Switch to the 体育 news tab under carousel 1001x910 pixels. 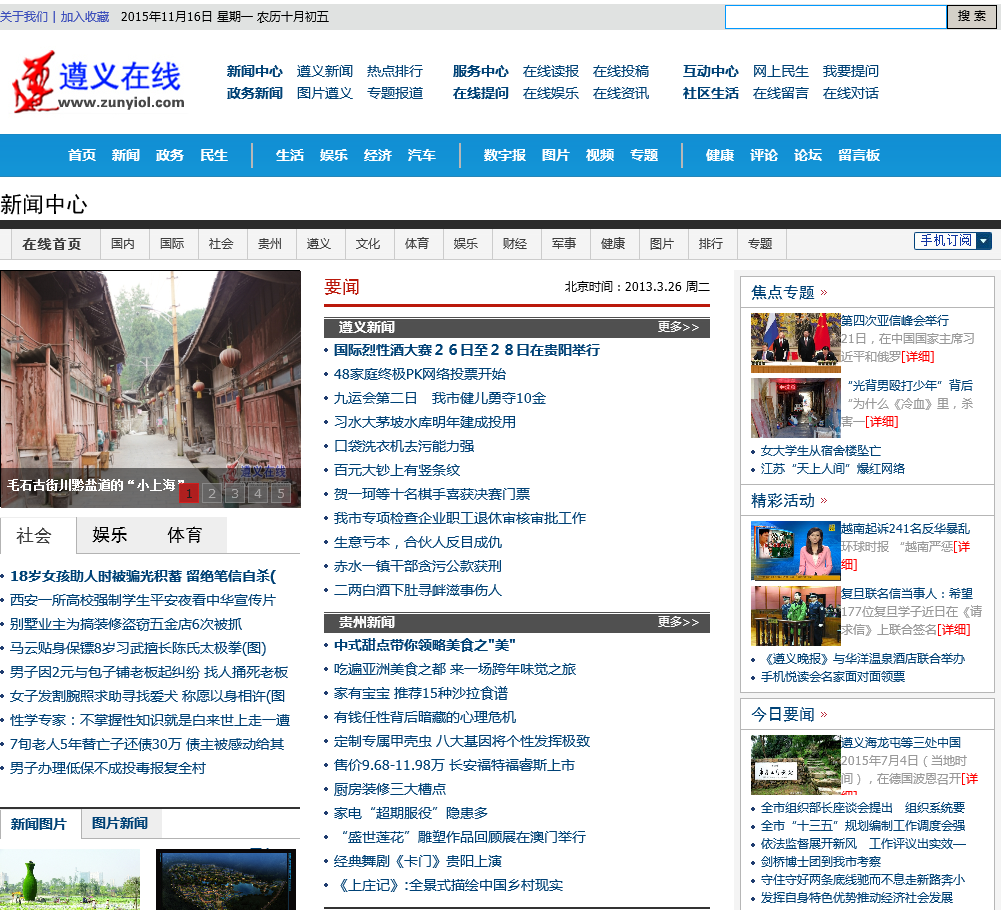click(185, 535)
